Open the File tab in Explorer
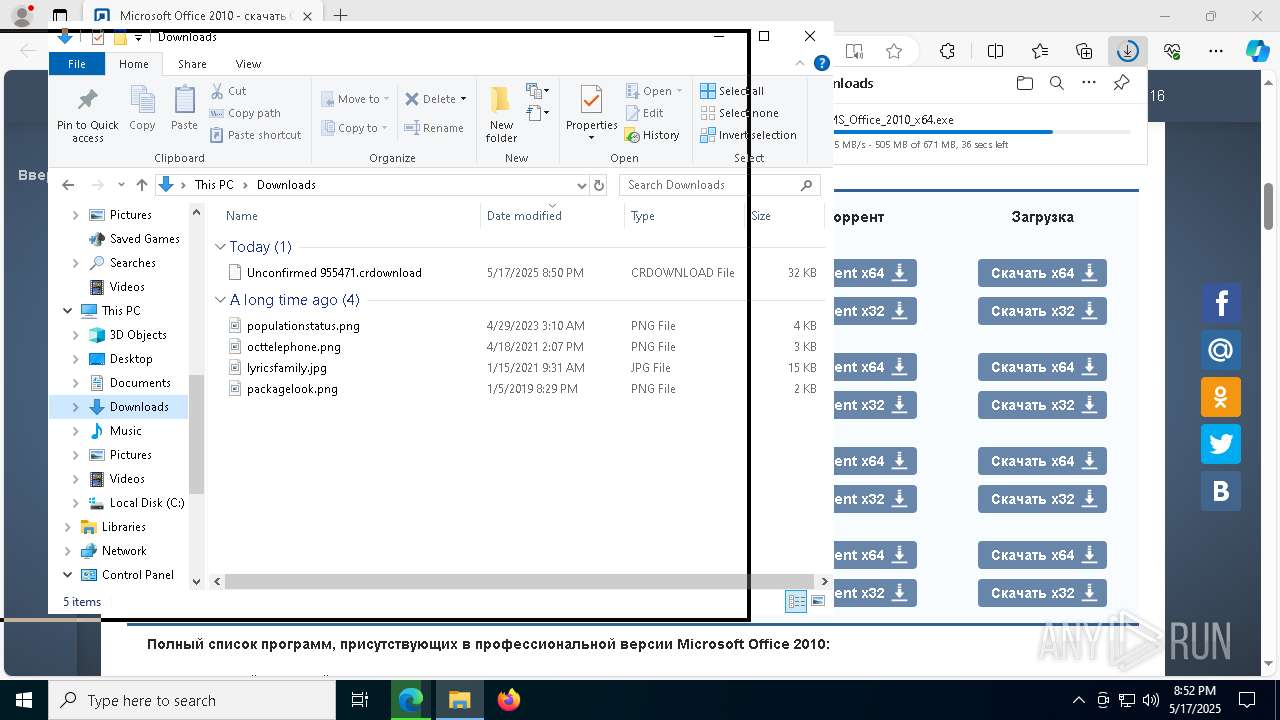Viewport: 1280px width, 720px height. [76, 64]
